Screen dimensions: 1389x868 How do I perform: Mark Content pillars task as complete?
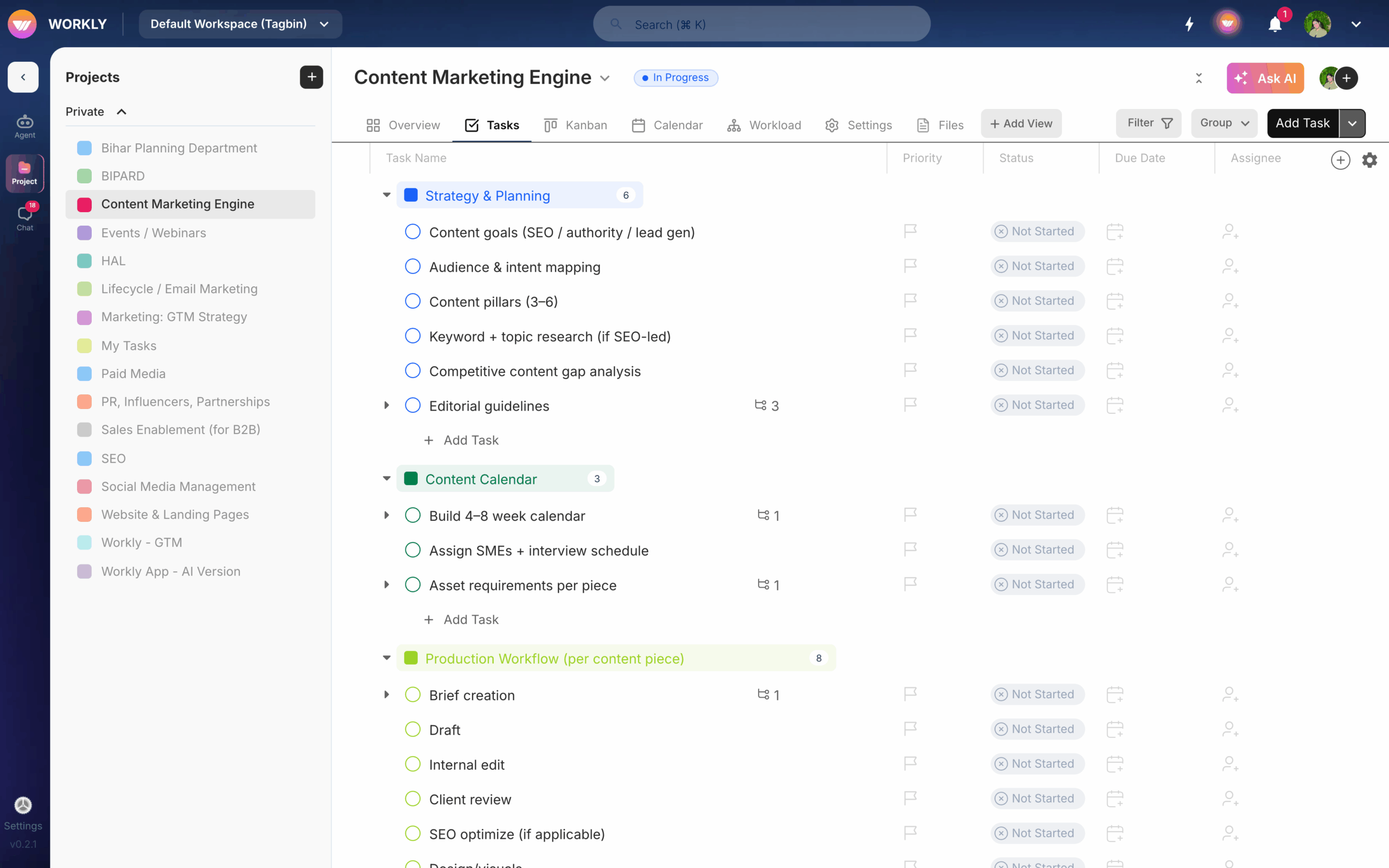(413, 301)
